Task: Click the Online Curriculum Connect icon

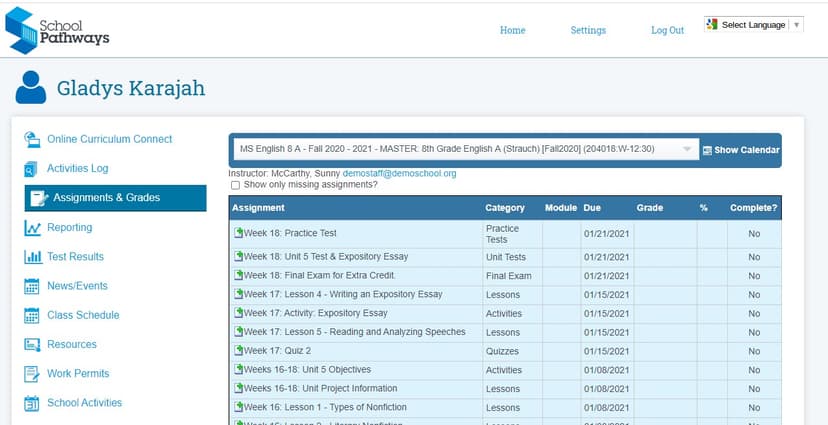Action: (32, 139)
